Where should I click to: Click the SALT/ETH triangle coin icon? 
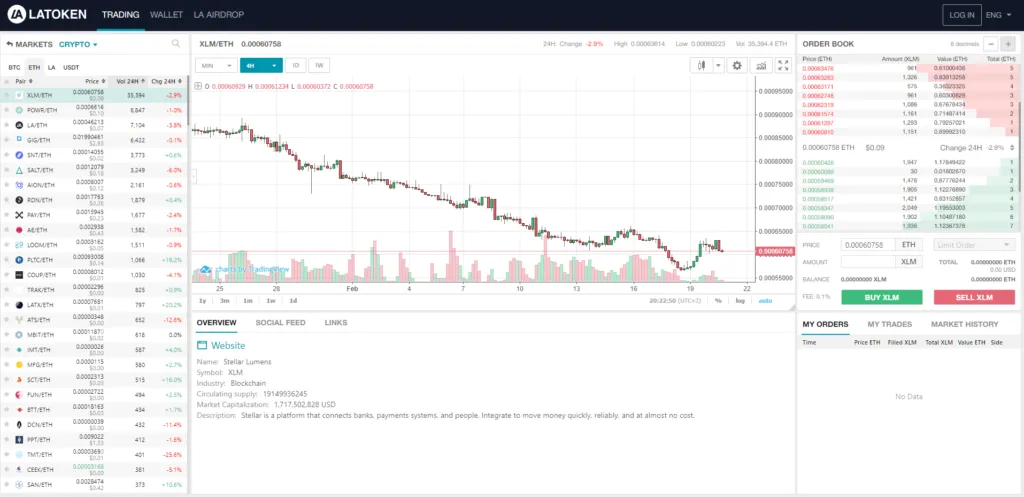coord(20,170)
